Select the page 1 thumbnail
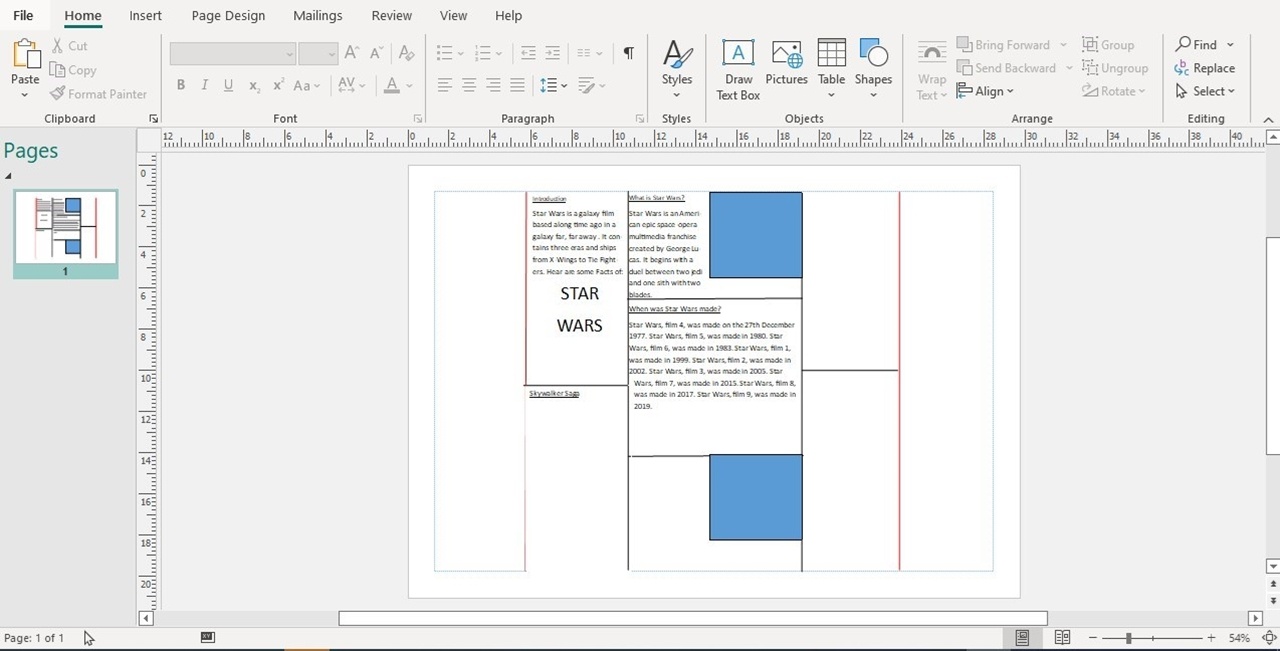This screenshot has height=651, width=1280. [x=65, y=229]
